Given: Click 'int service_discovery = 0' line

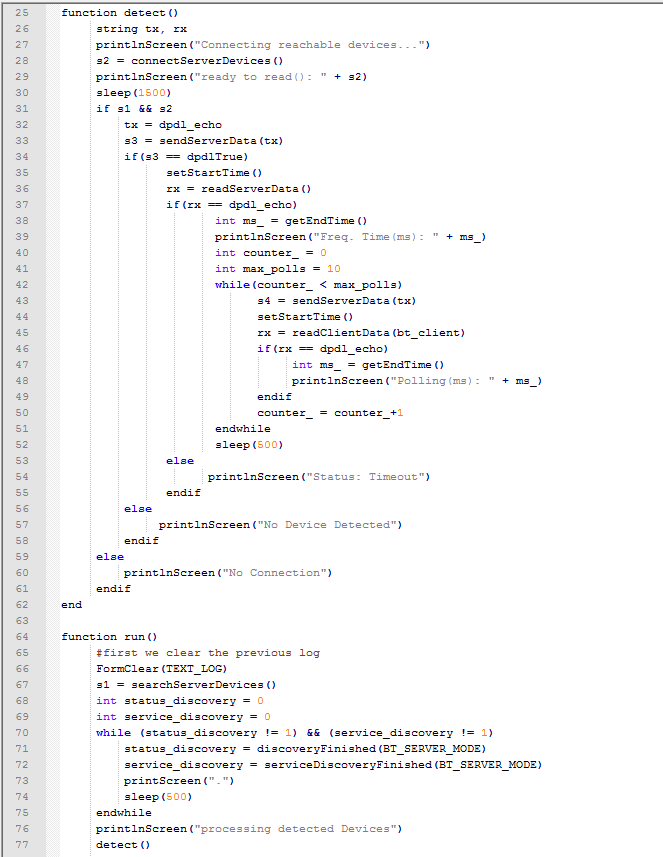Looking at the screenshot, I should click(183, 717).
